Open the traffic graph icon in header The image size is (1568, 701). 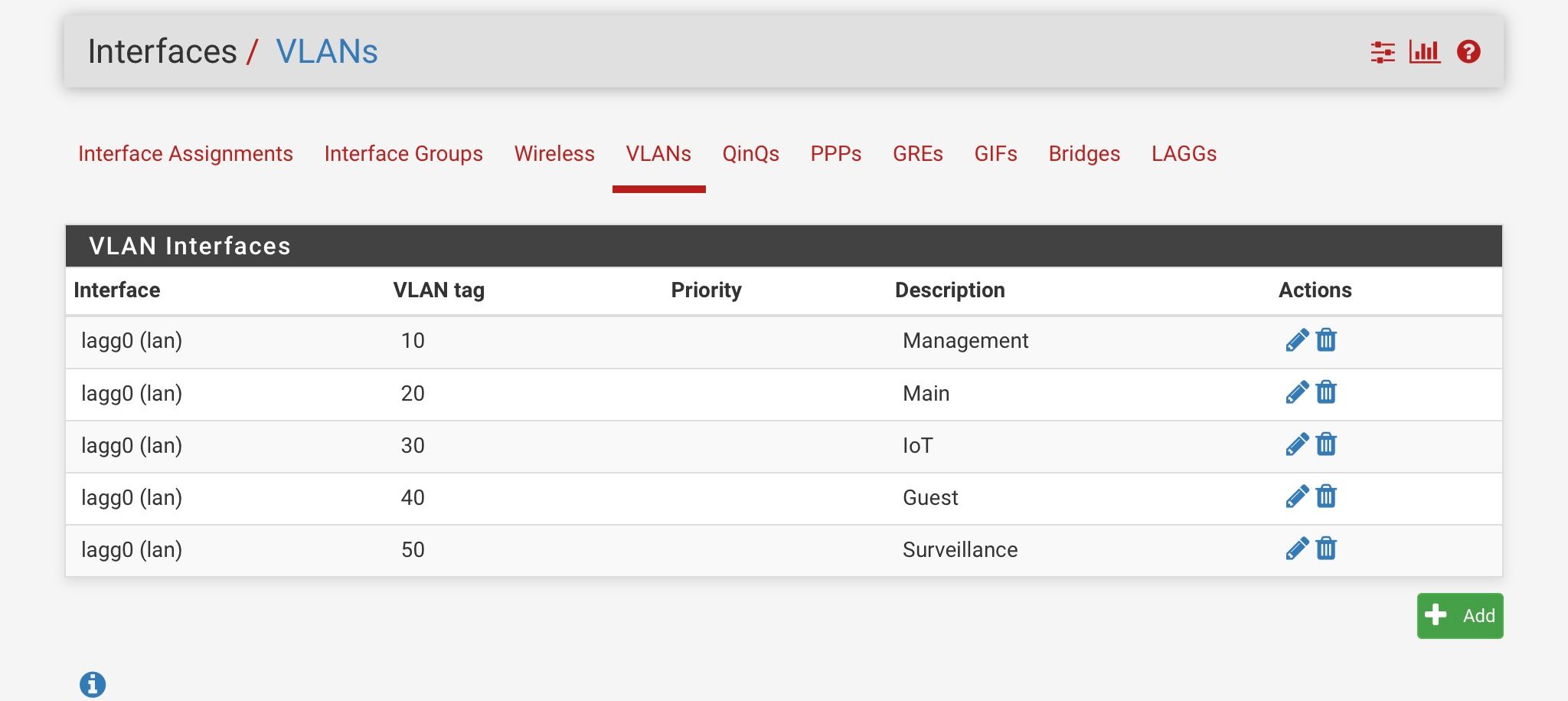(1425, 51)
